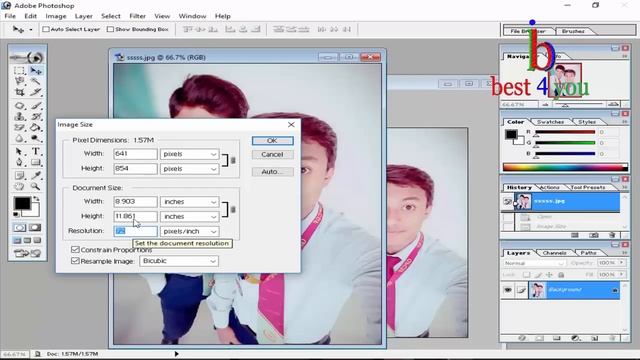Viewport: 640px width, 360px height.
Task: Select the Slice tool
Action: tap(36, 92)
